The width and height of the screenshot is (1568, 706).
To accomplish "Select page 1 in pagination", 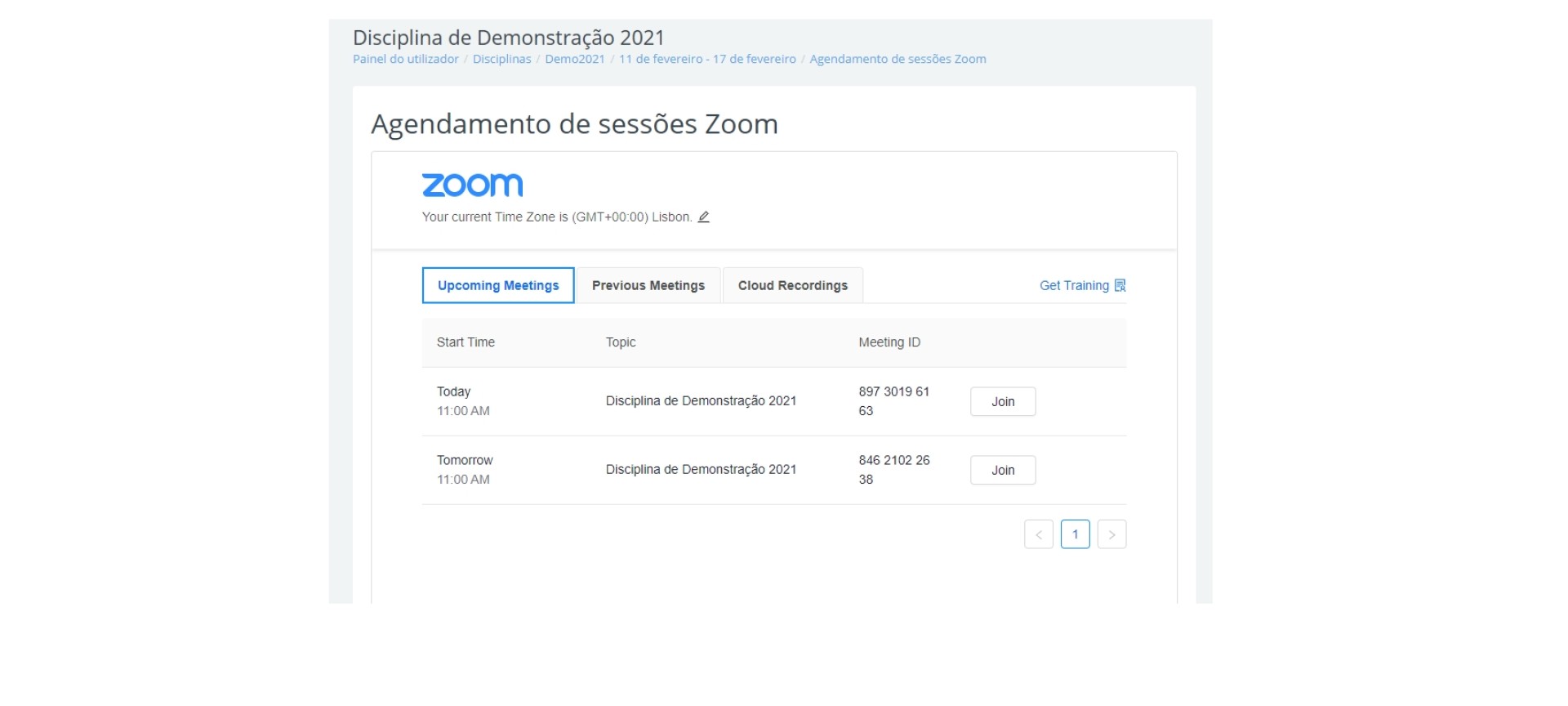I will tap(1075, 534).
